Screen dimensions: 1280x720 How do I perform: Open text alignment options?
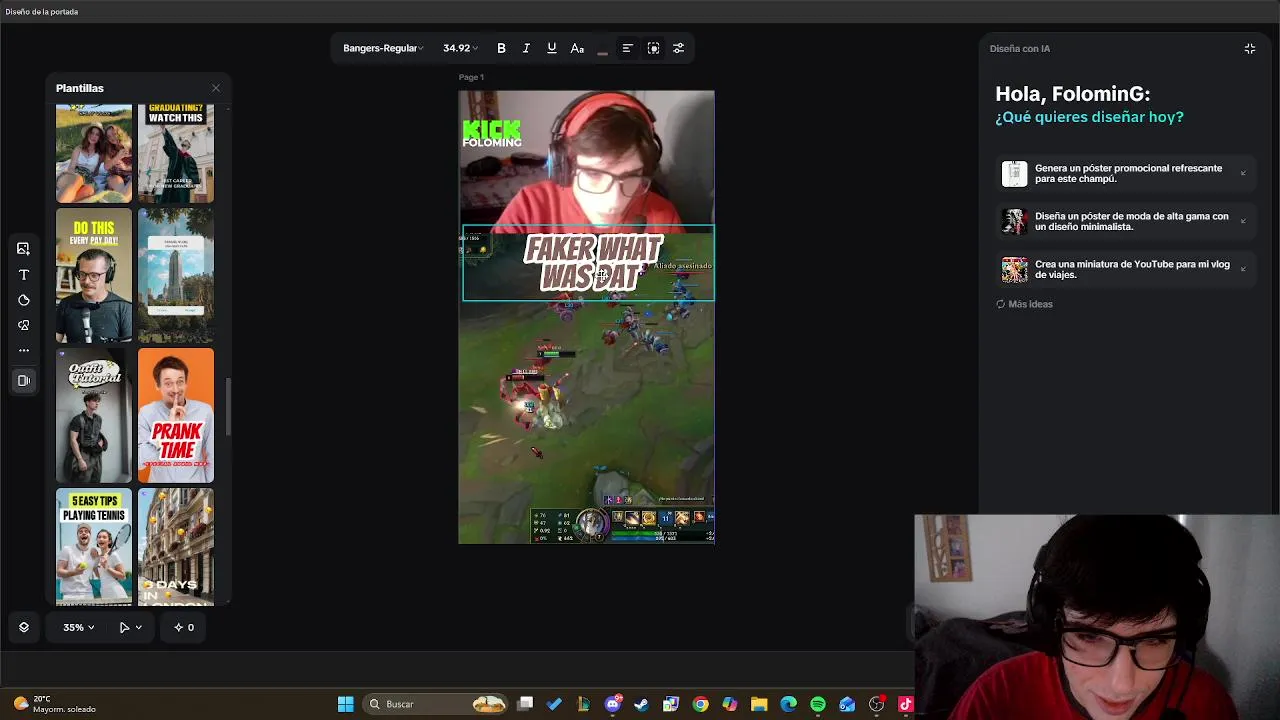tap(627, 48)
